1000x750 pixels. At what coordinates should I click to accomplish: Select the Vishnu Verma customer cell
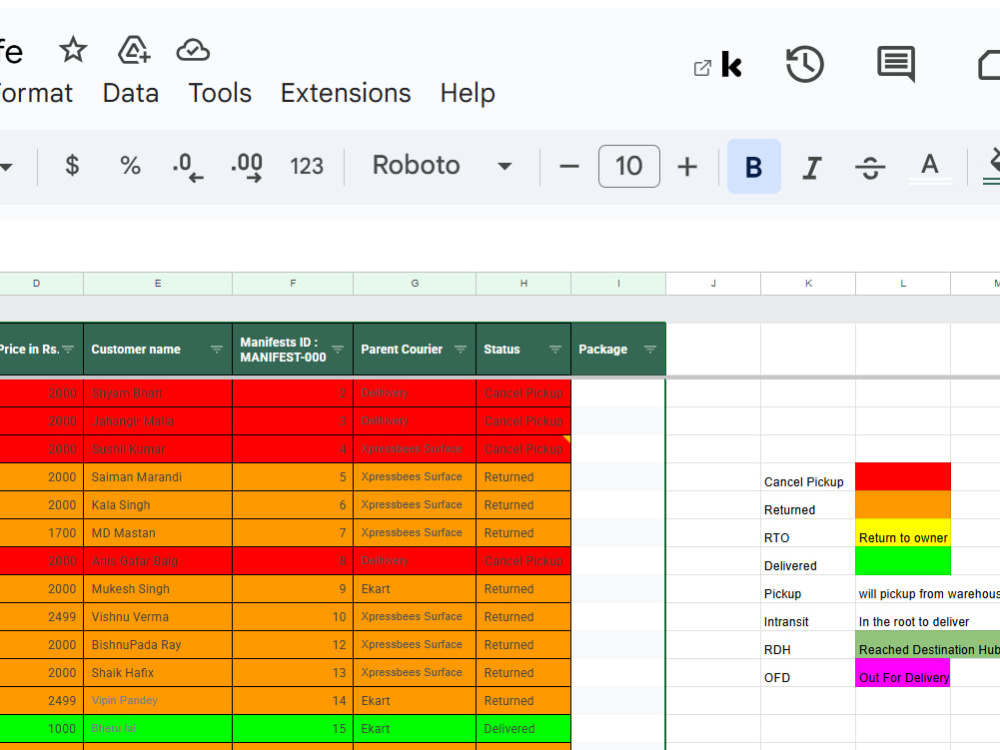(x=158, y=617)
